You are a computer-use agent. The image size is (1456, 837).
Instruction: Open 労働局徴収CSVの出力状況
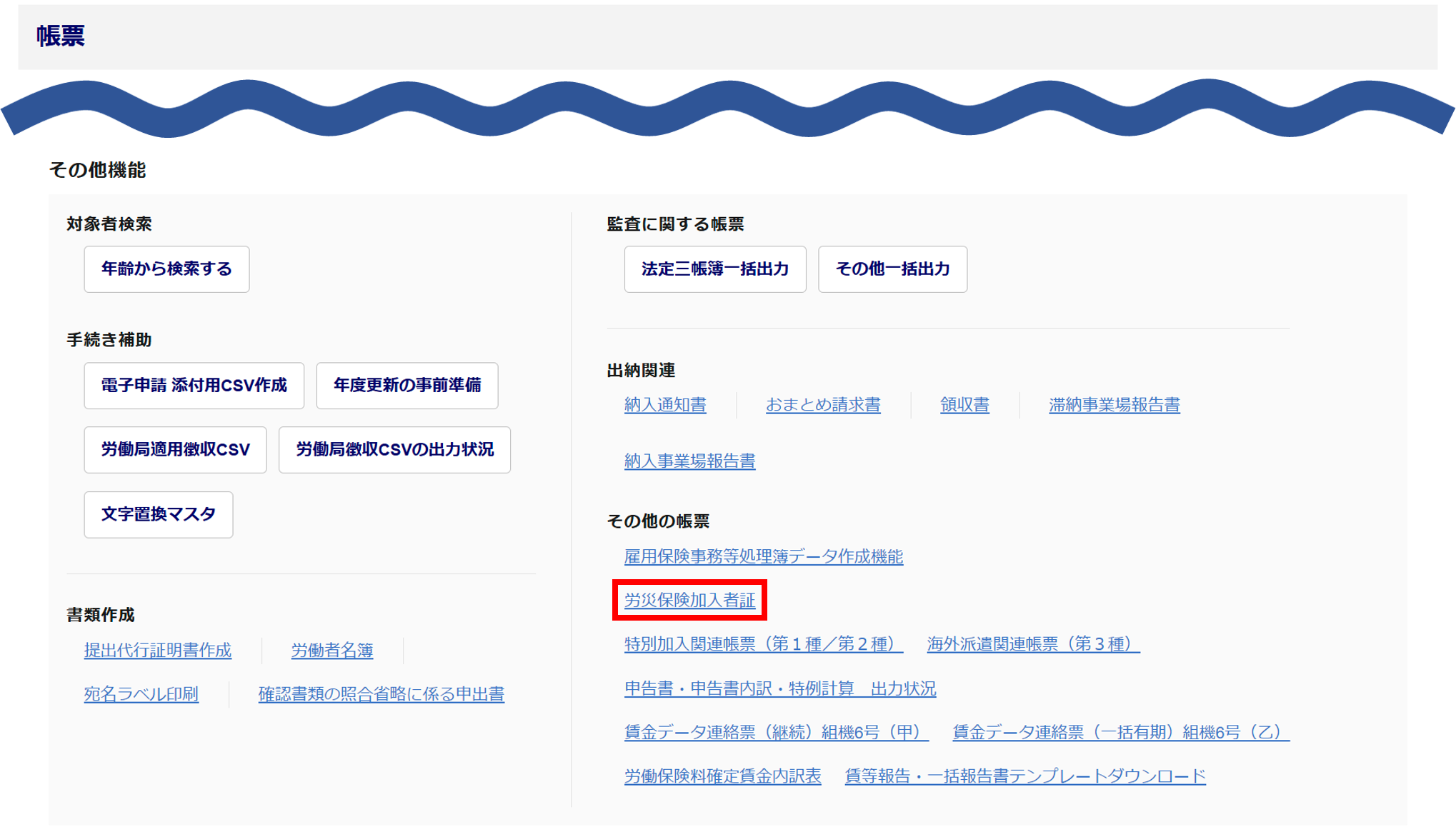pyautogui.click(x=394, y=450)
